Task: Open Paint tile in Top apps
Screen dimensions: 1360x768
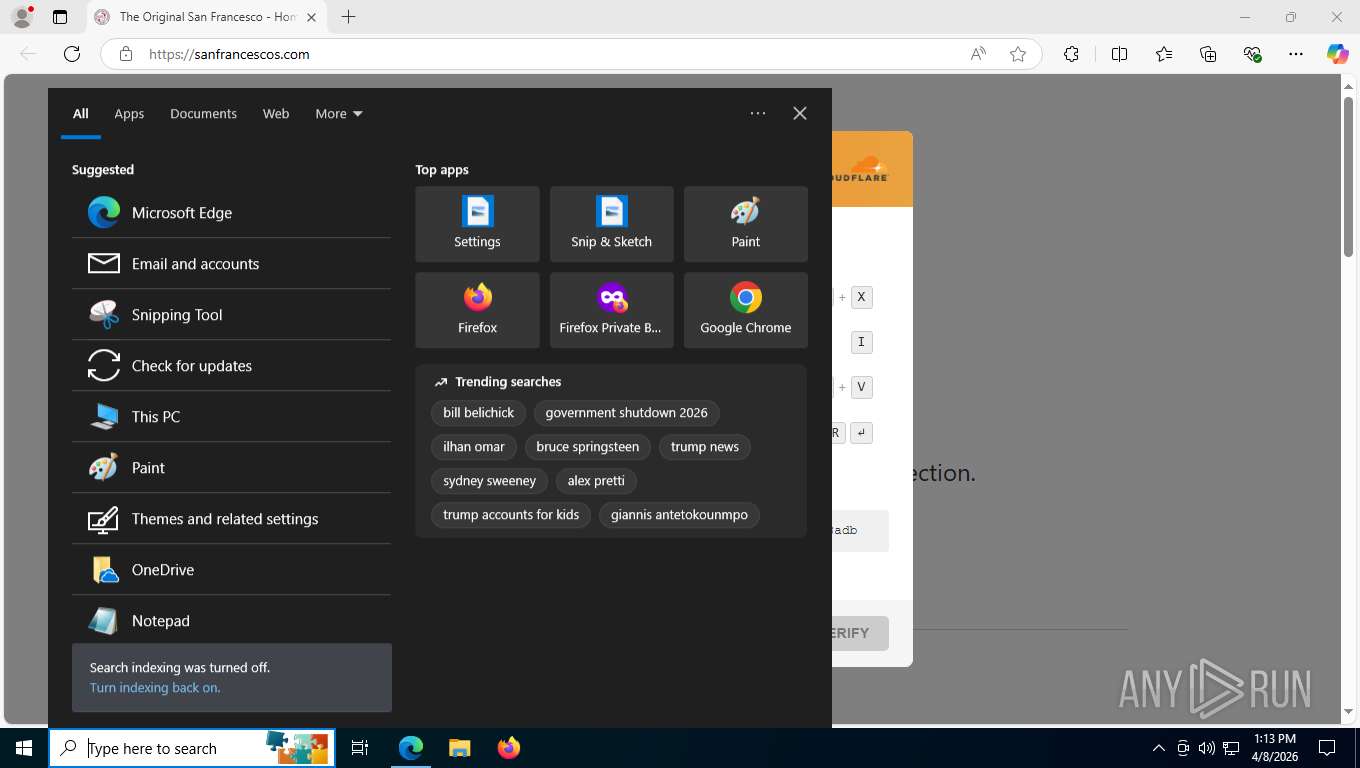Action: (x=745, y=224)
